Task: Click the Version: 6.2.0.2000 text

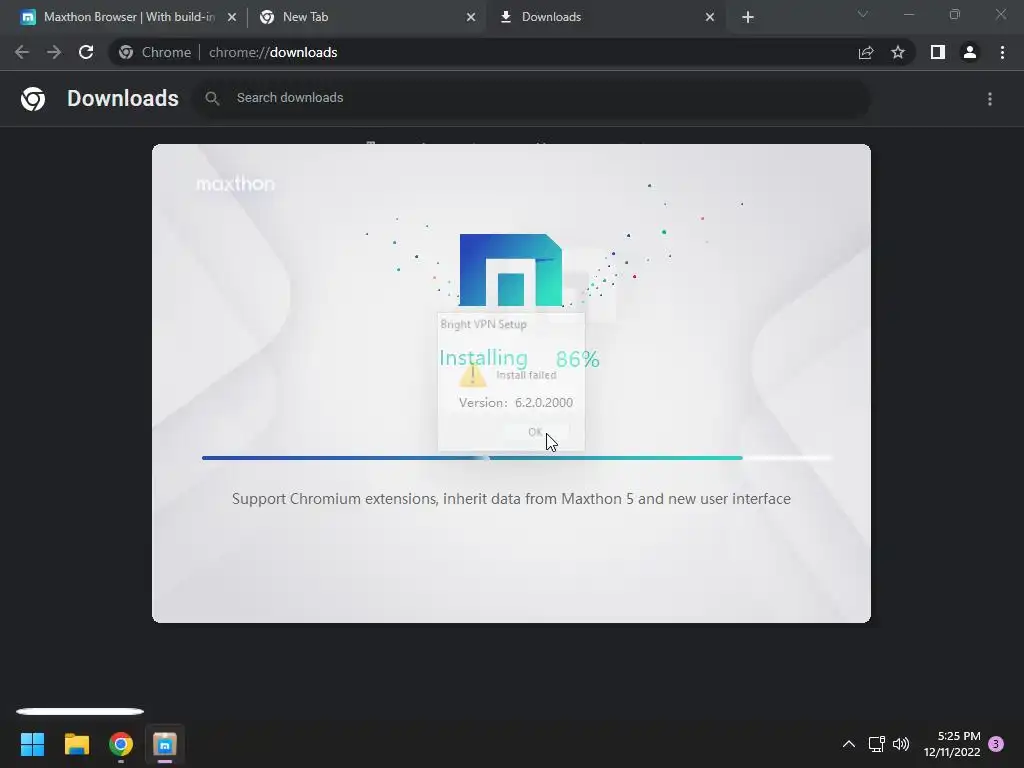Action: click(x=516, y=403)
